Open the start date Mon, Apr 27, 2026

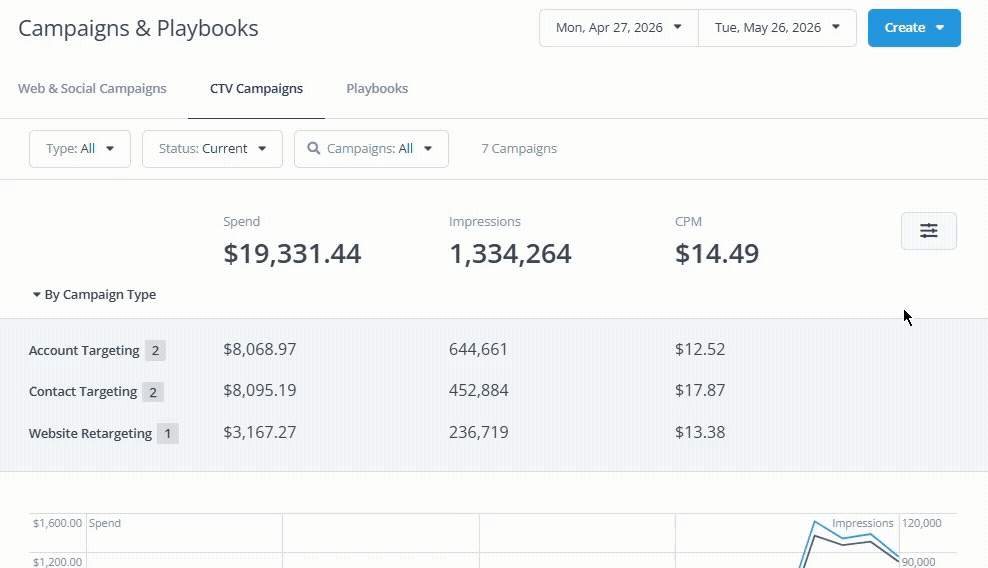click(x=619, y=28)
